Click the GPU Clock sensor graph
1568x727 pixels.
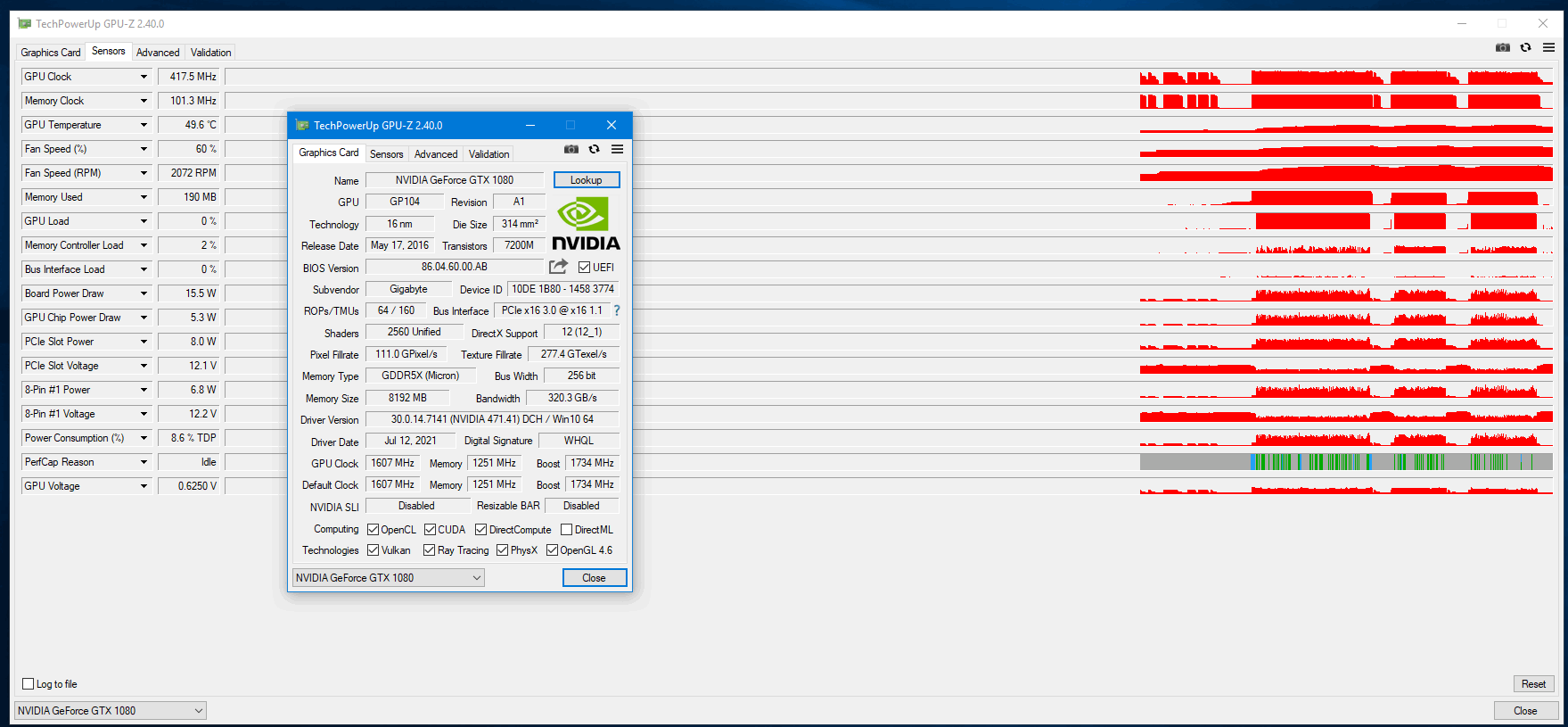pyautogui.click(x=889, y=77)
